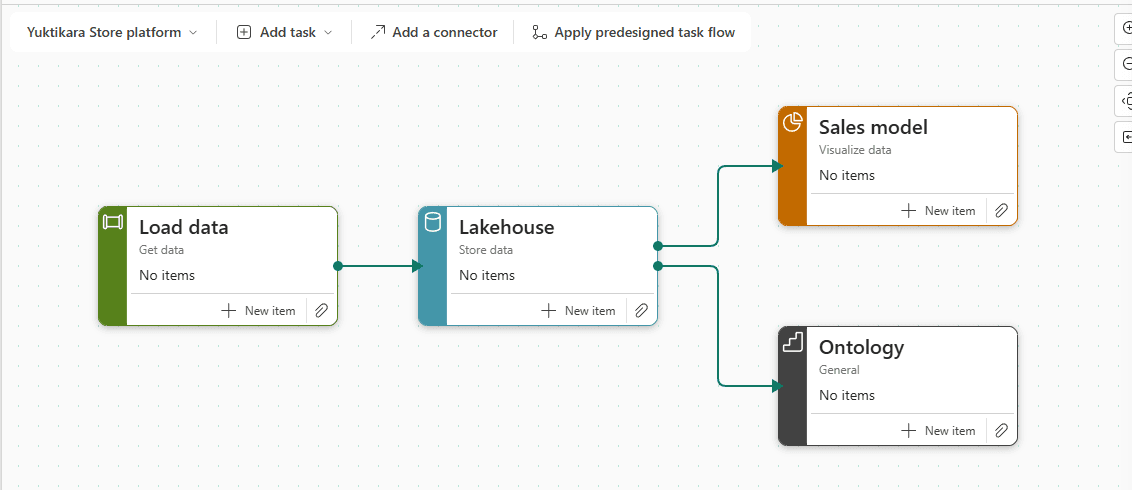Screen dimensions: 1132x490
Task: Click the Add task plus icon
Action: (244, 32)
